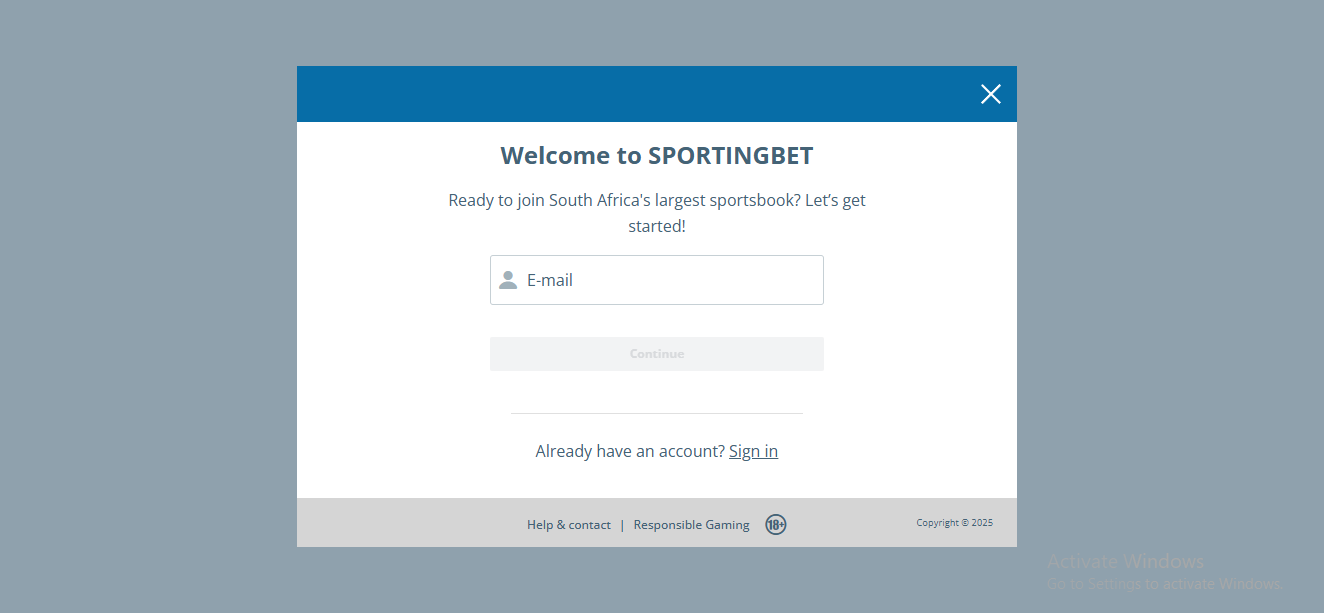The image size is (1324, 613).
Task: Open the Sign in link
Action: 753,451
